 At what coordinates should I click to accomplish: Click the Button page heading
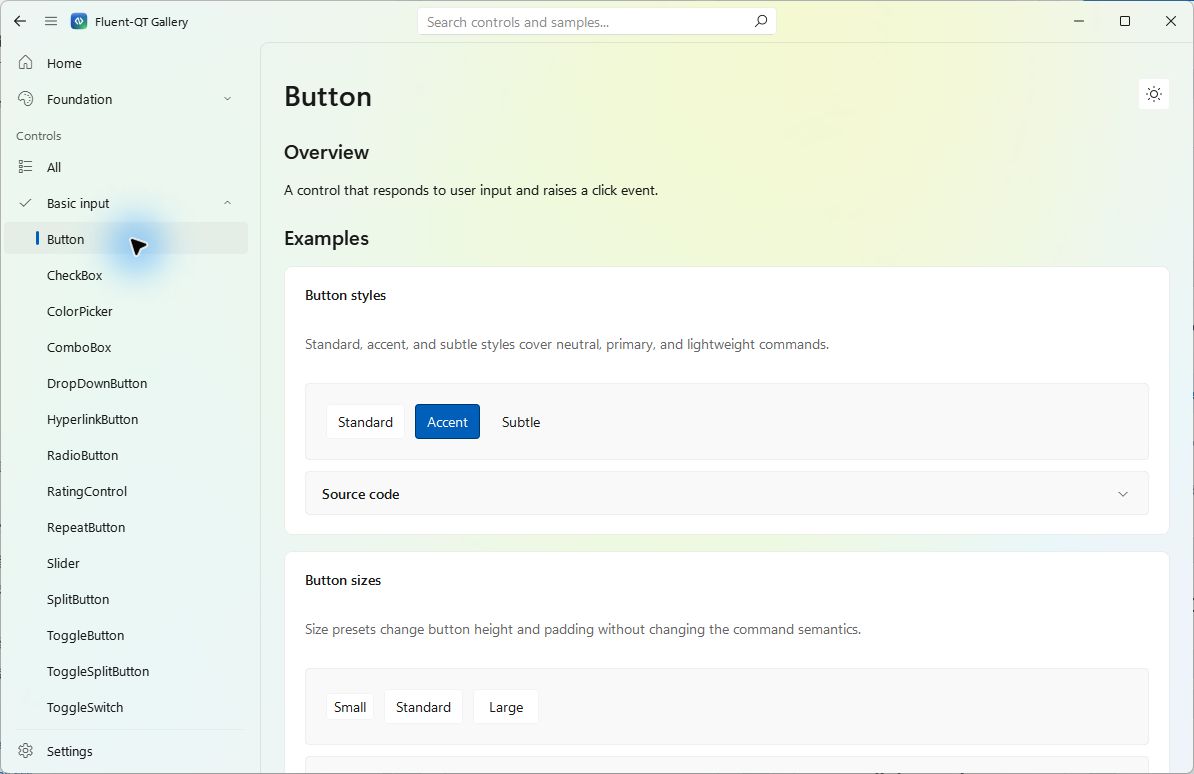328,97
